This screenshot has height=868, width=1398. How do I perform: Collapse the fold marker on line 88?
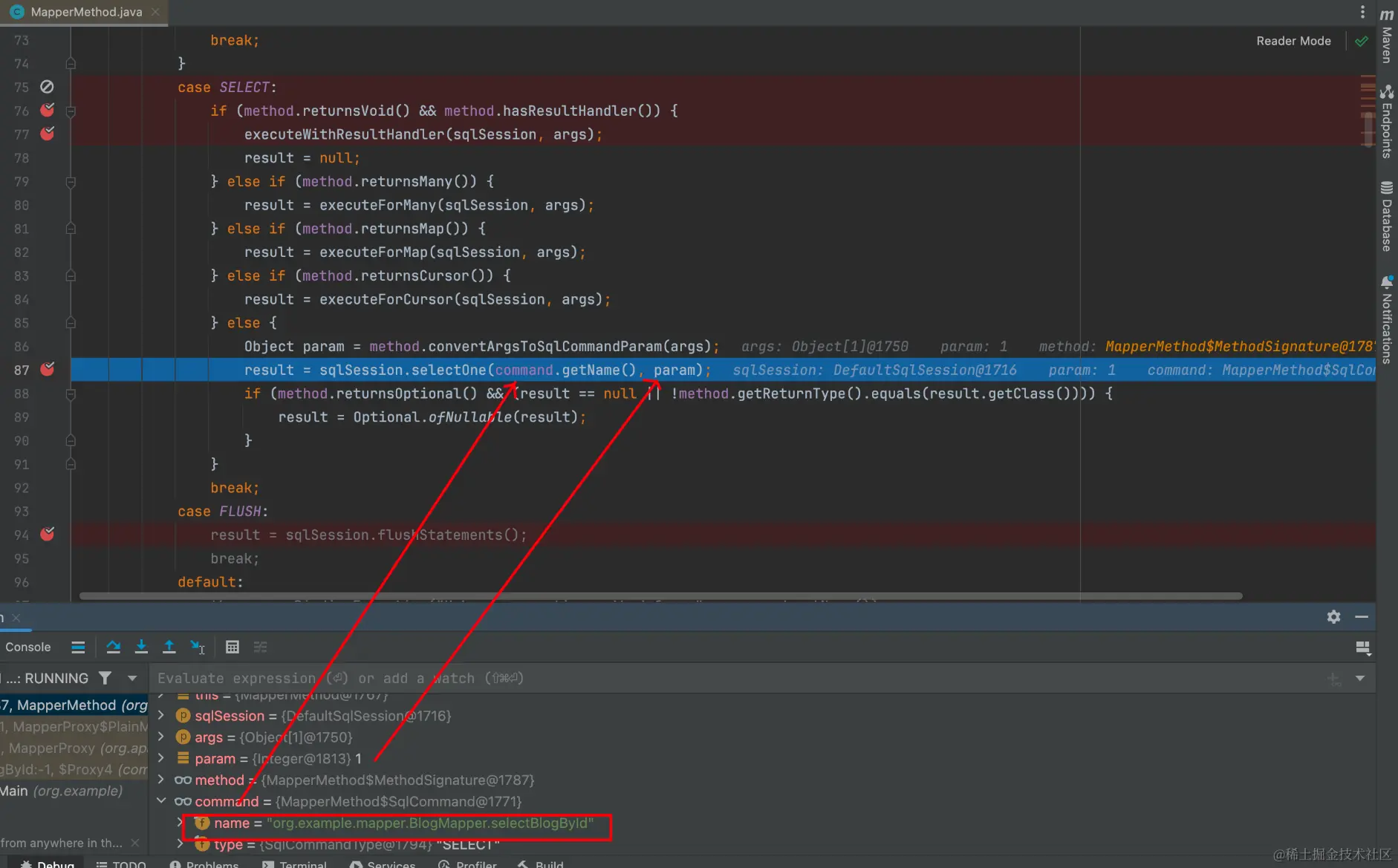[x=71, y=394]
